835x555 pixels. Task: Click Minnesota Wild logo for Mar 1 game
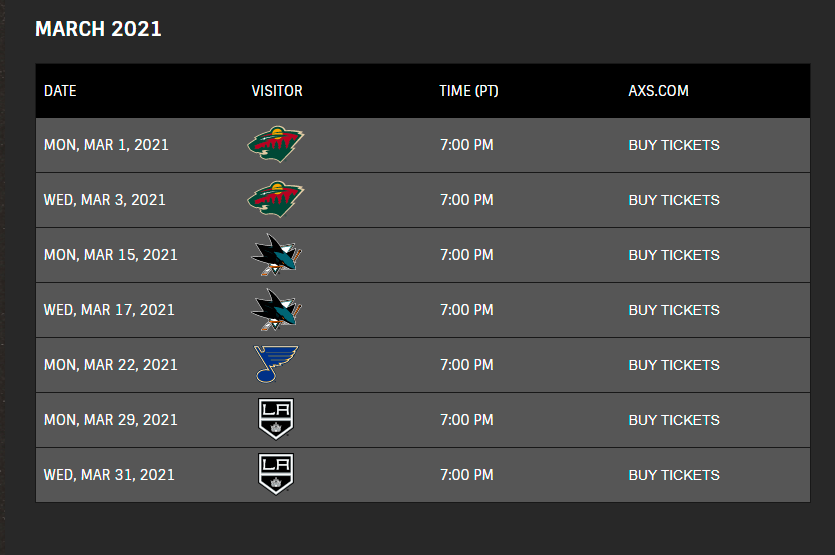click(x=276, y=146)
